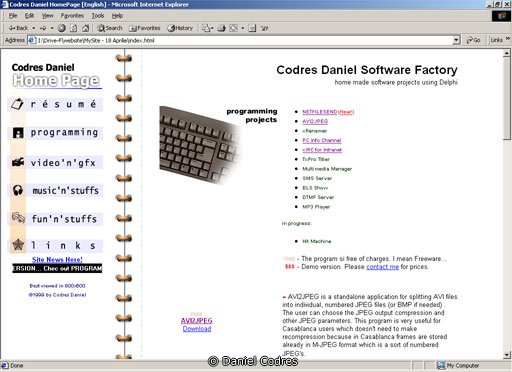Viewport: 512px width, 372px height.
Task: Follow the NETFILESEND project link
Action: [320, 112]
